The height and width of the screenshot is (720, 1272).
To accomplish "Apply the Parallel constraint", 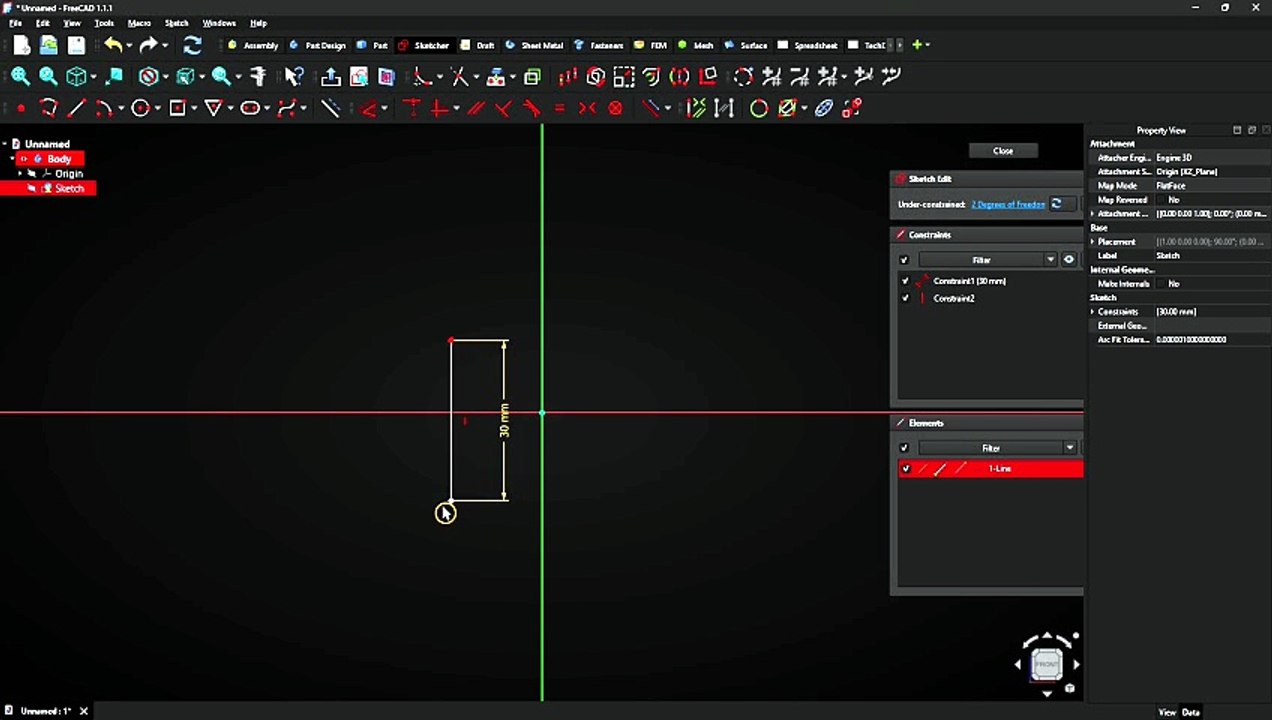I will [476, 108].
